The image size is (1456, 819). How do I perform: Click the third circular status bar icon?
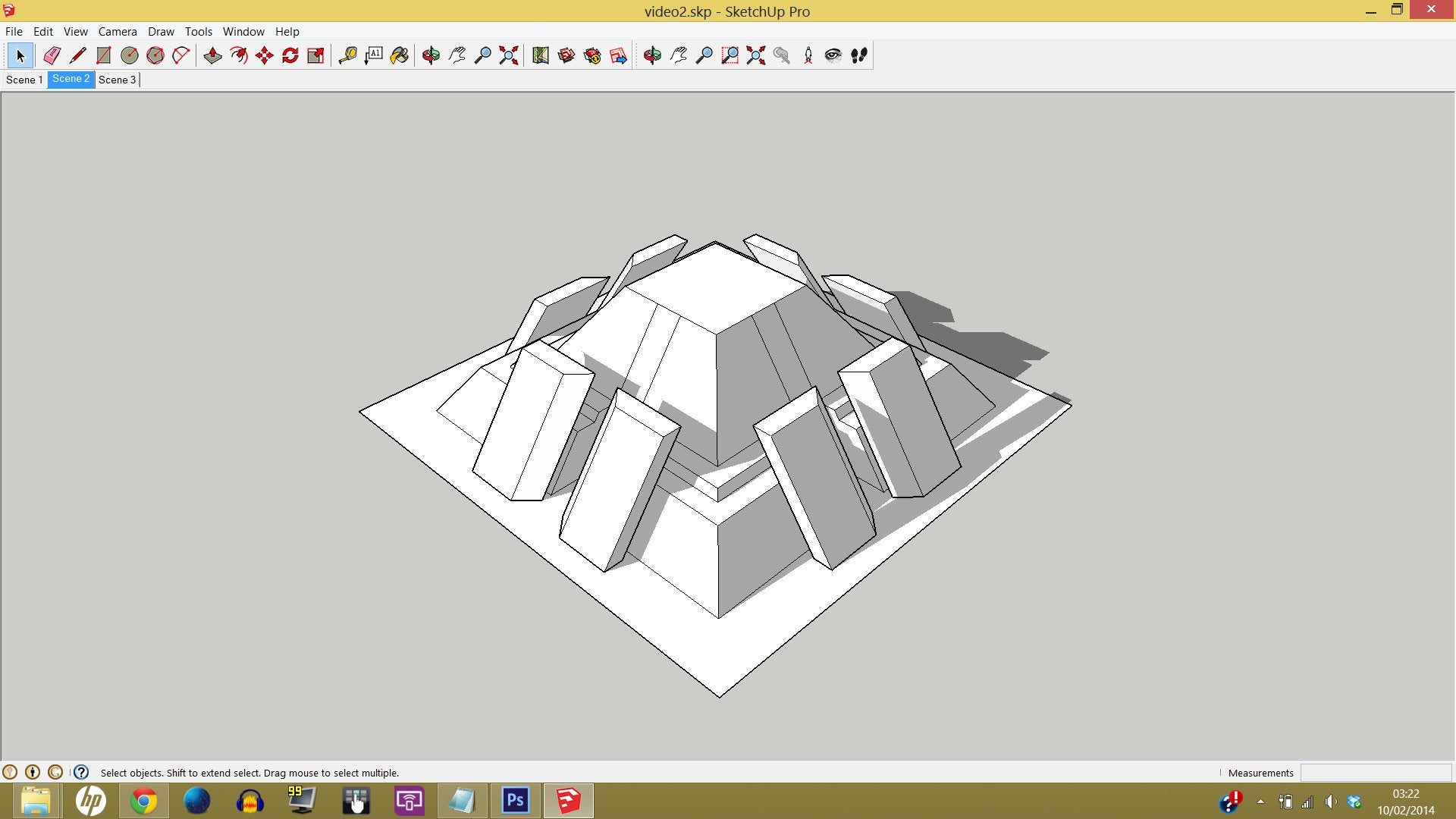55,772
